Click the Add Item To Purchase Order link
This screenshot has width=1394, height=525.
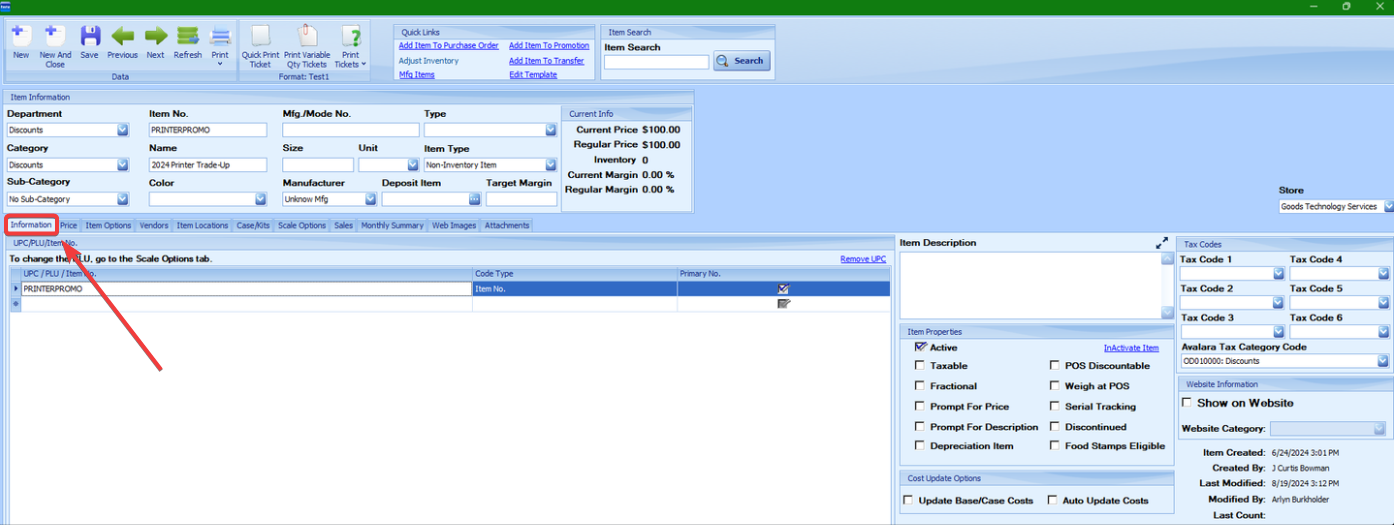coord(448,46)
